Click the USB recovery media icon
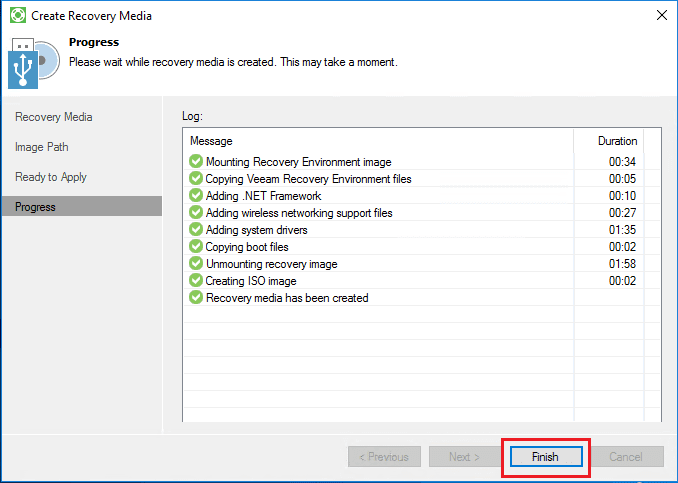Image resolution: width=678 pixels, height=483 pixels. coord(33,63)
